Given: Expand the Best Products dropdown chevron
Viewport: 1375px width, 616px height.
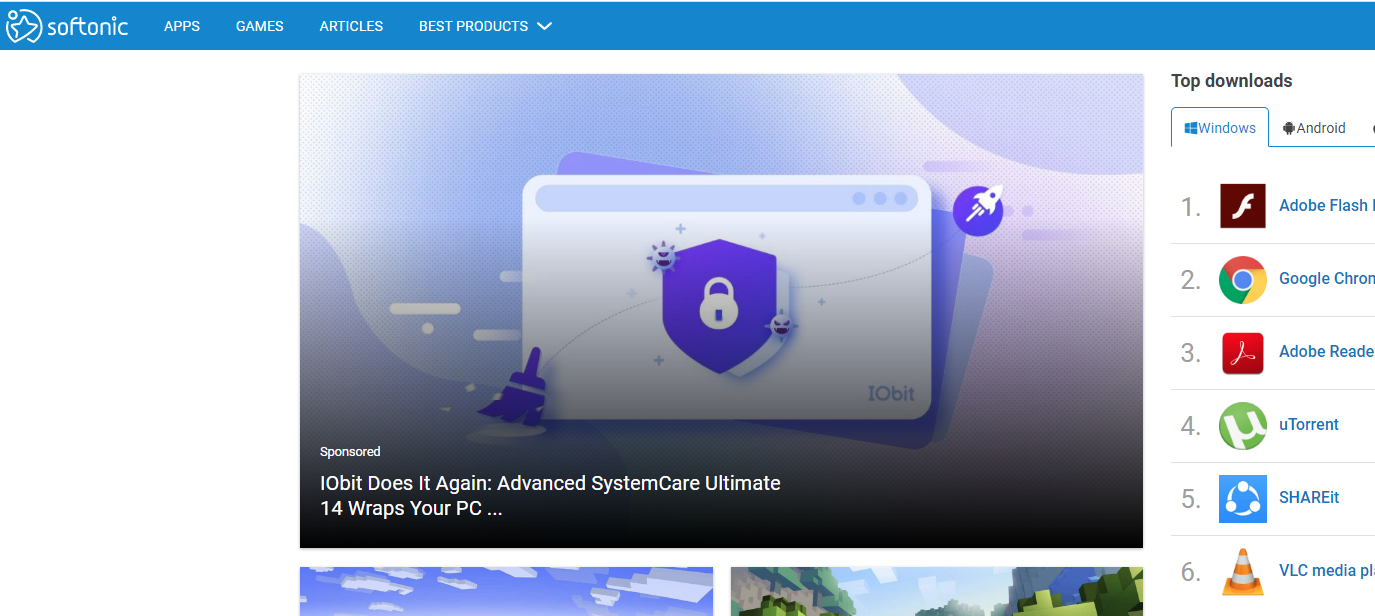Looking at the screenshot, I should pyautogui.click(x=544, y=27).
